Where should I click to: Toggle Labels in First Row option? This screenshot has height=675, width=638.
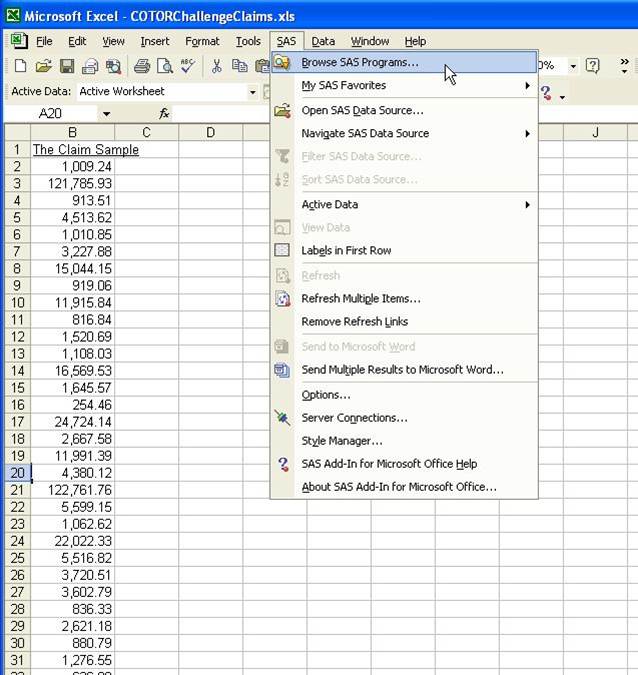coord(405,251)
